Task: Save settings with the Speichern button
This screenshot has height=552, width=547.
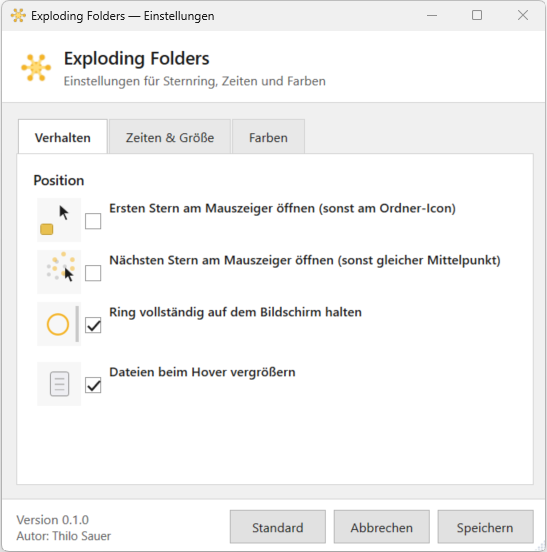Action: pos(485,527)
